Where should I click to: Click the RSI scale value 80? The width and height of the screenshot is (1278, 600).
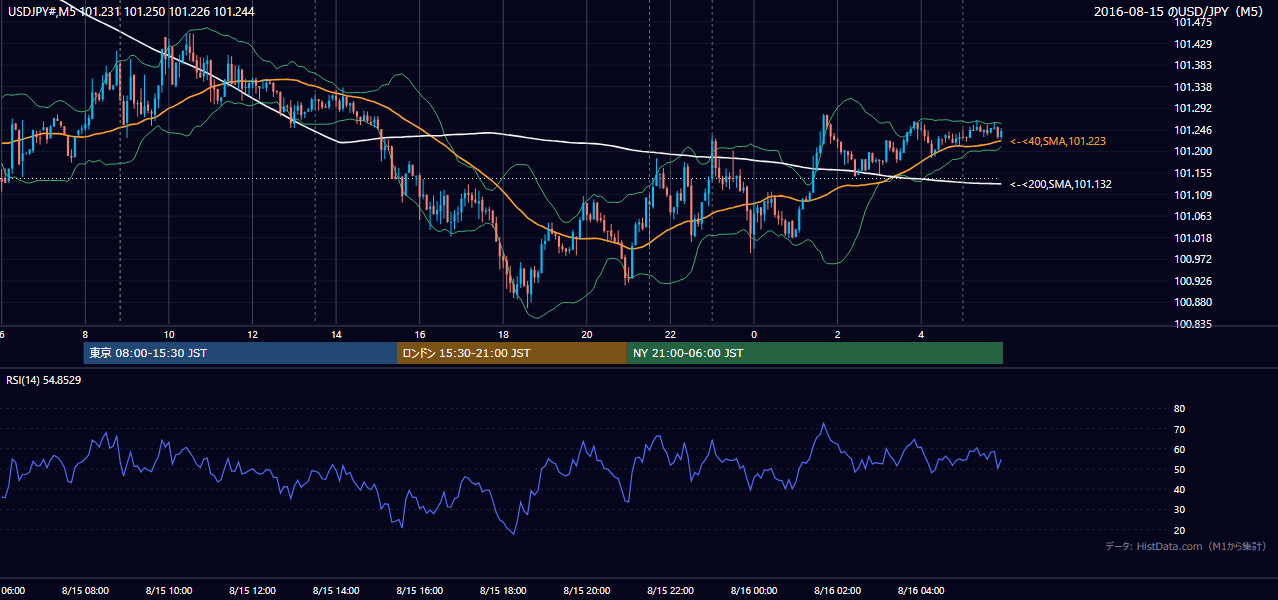pos(1179,409)
